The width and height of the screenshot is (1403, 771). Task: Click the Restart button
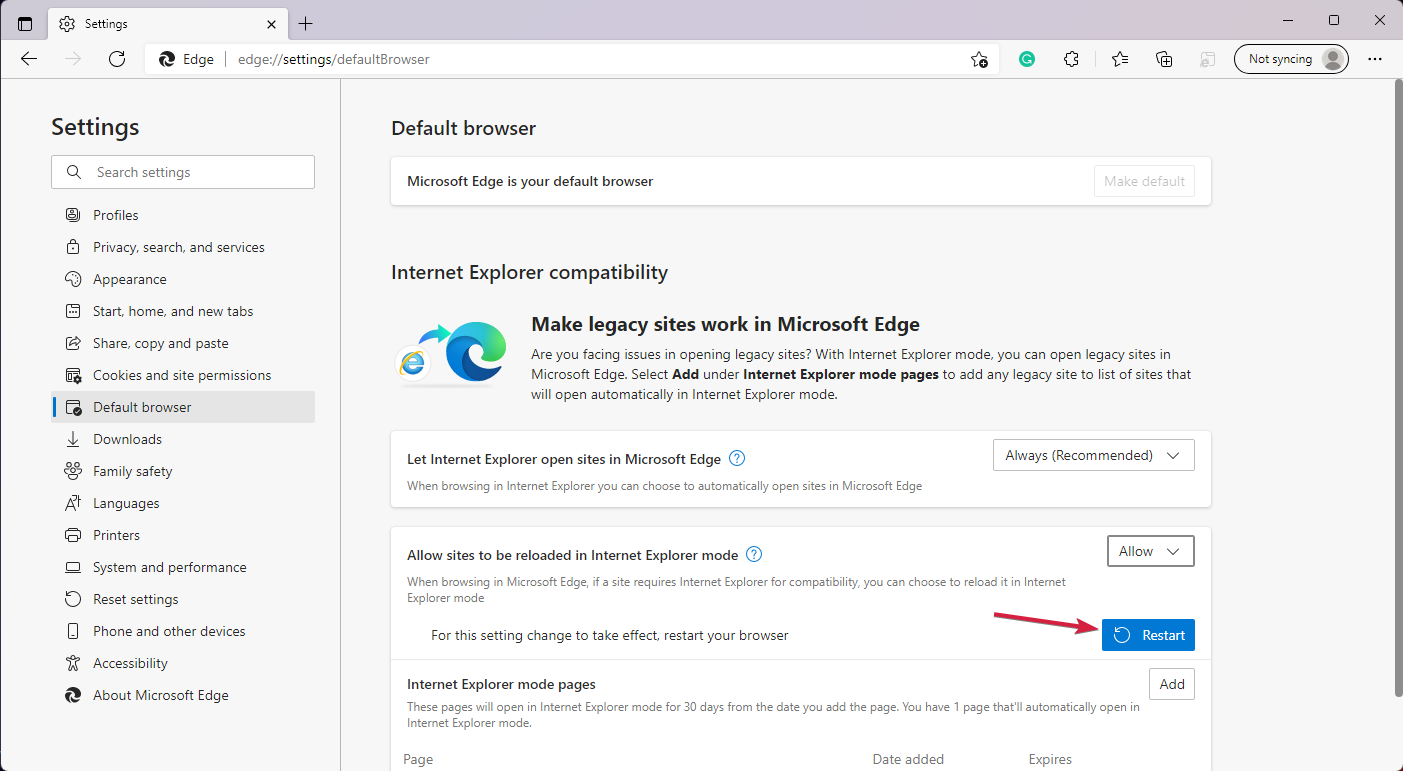click(1148, 634)
